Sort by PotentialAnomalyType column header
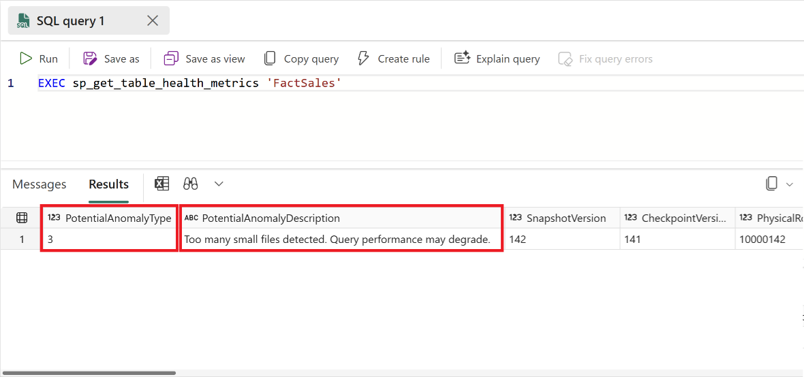 (x=109, y=218)
